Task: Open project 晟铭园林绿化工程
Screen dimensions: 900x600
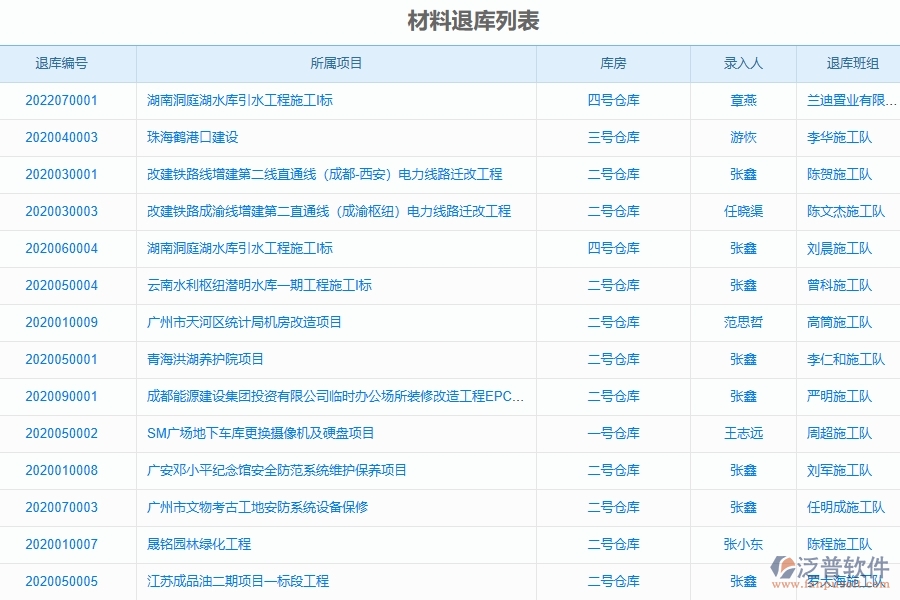Action: click(x=198, y=544)
